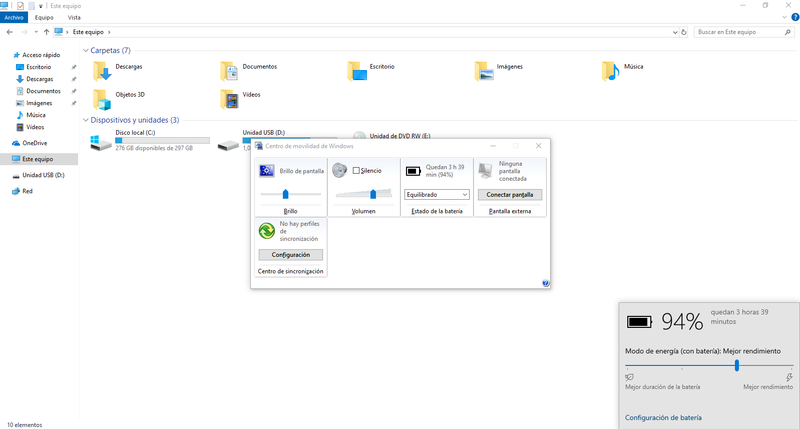
Task: Click the Pantalla externa label
Action: tap(510, 211)
